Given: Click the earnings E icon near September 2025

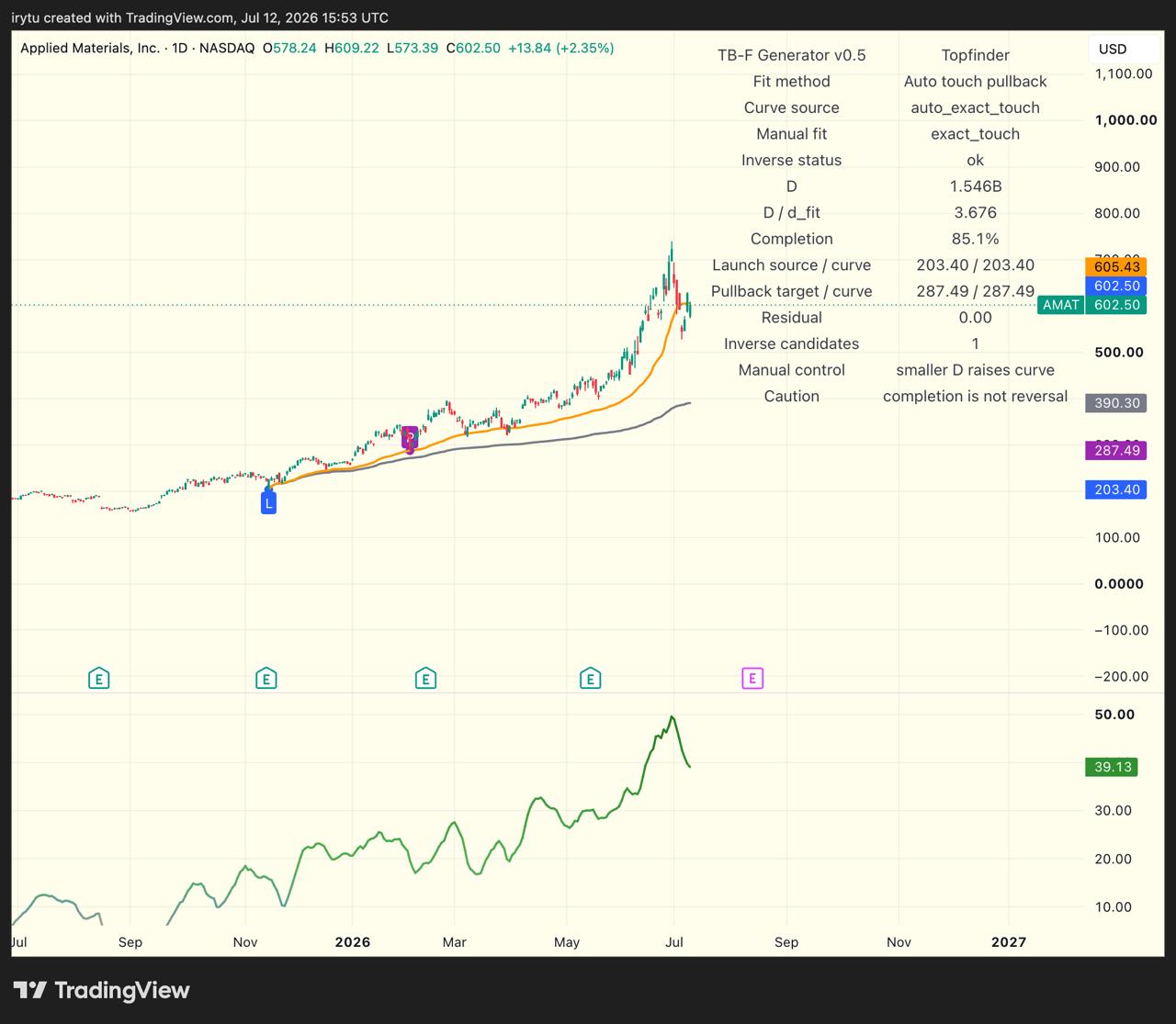Looking at the screenshot, I should tap(98, 679).
